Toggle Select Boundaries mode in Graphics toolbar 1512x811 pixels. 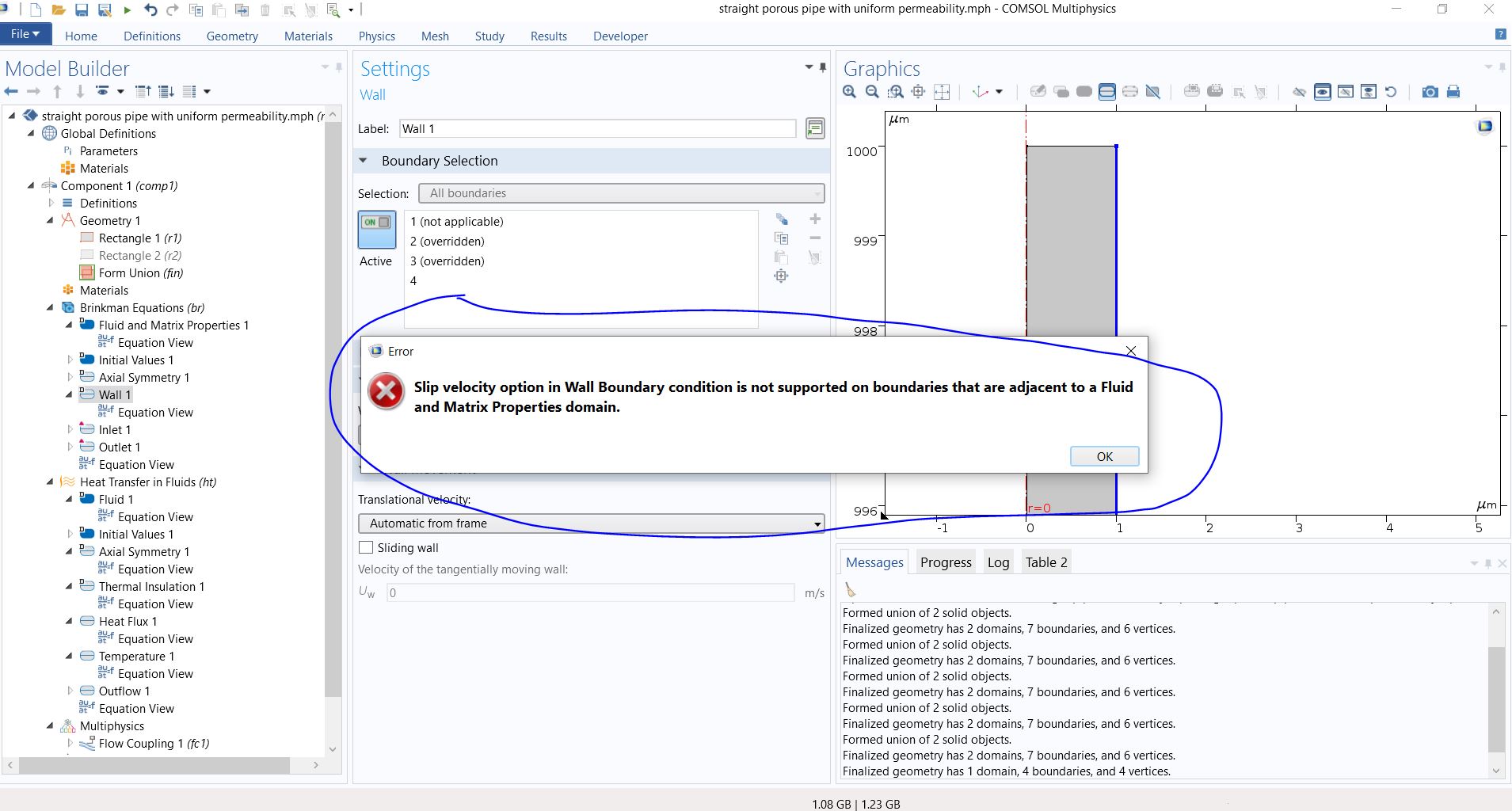point(1107,92)
